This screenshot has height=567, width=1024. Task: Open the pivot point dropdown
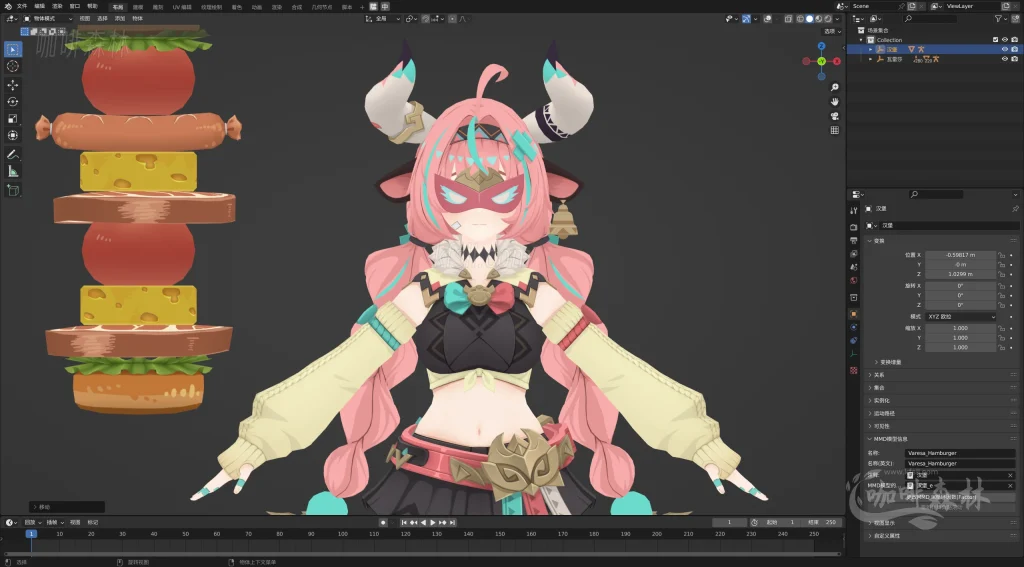[411, 19]
